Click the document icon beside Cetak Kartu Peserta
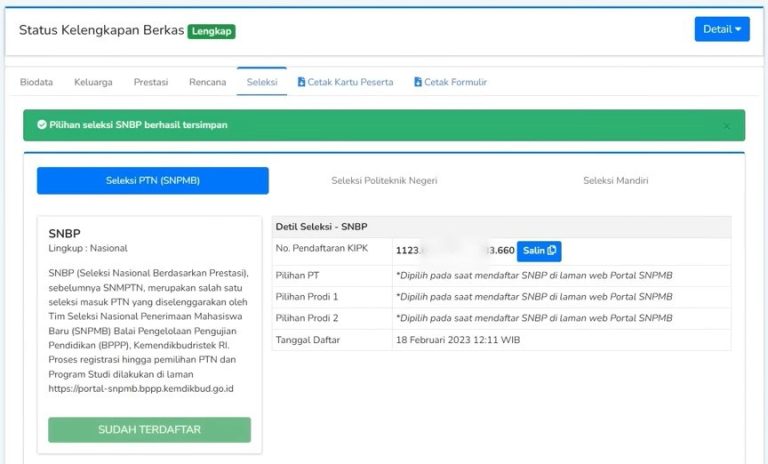 pyautogui.click(x=301, y=82)
